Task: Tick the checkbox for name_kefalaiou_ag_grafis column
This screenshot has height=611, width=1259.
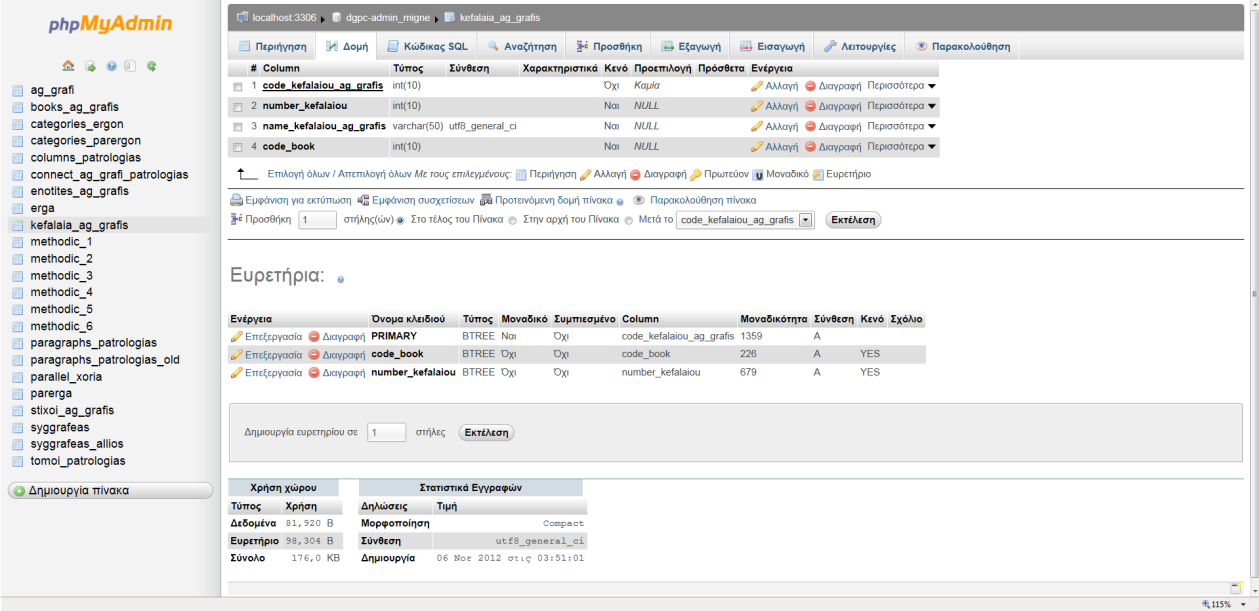Action: pos(238,127)
